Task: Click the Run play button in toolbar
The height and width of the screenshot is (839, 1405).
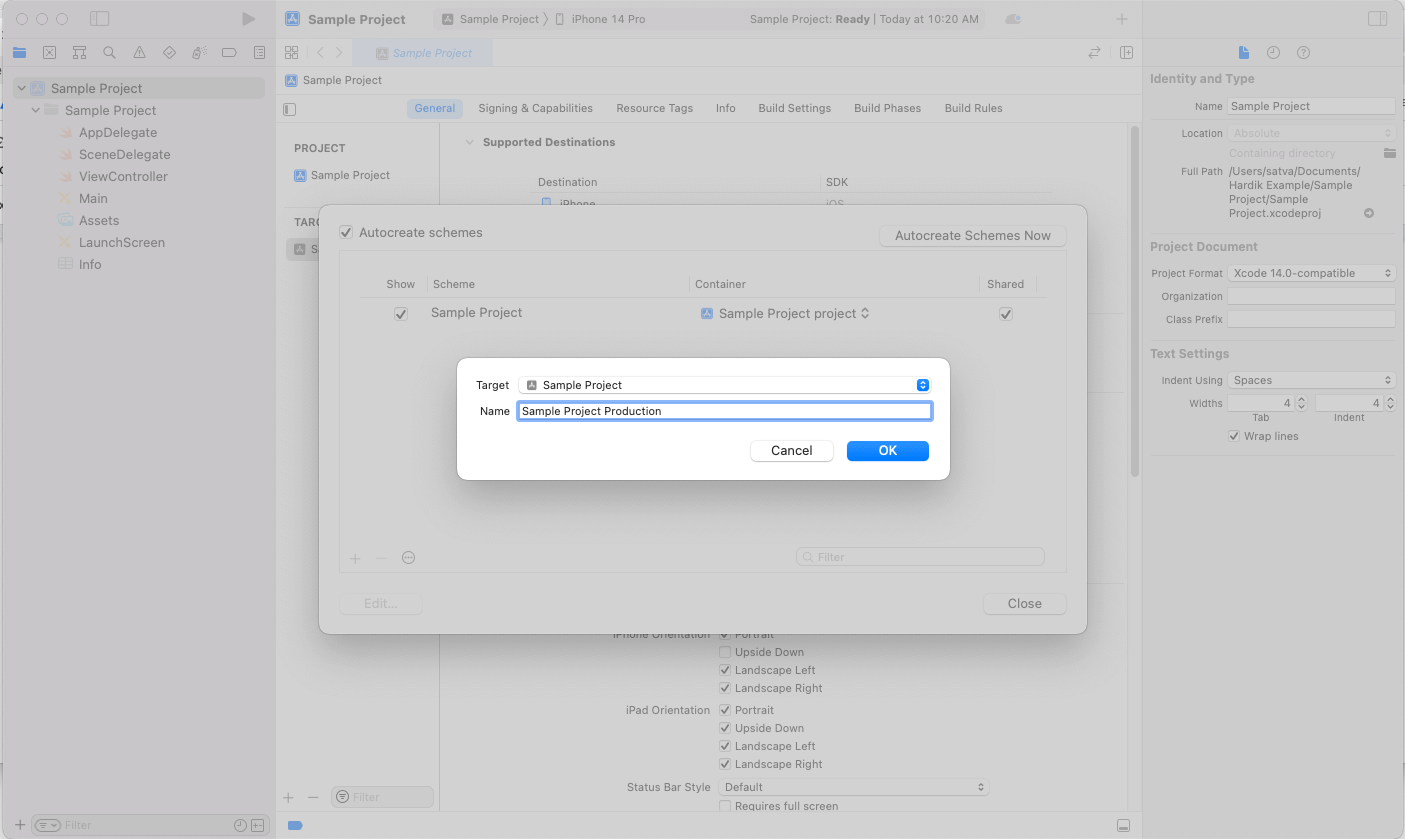Action: pyautogui.click(x=249, y=19)
